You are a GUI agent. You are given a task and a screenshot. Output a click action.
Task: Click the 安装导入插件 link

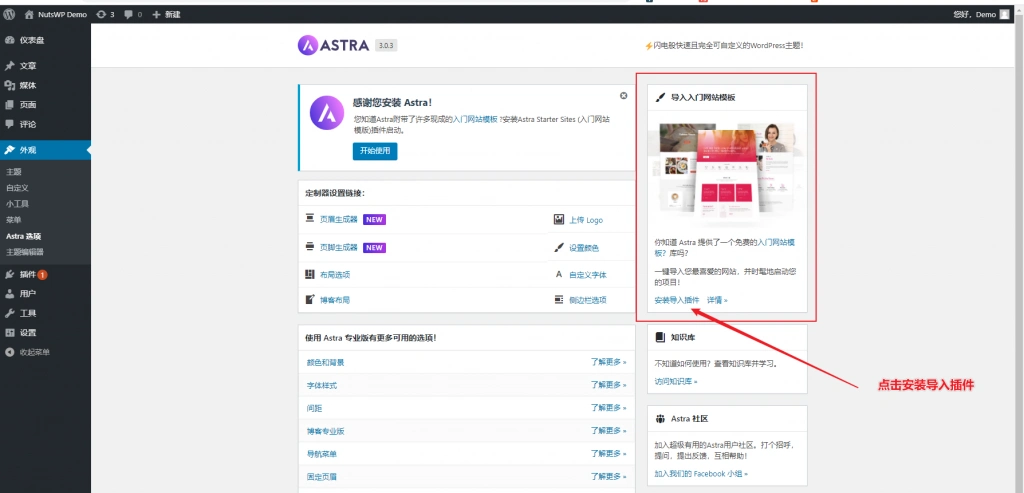tap(676, 300)
